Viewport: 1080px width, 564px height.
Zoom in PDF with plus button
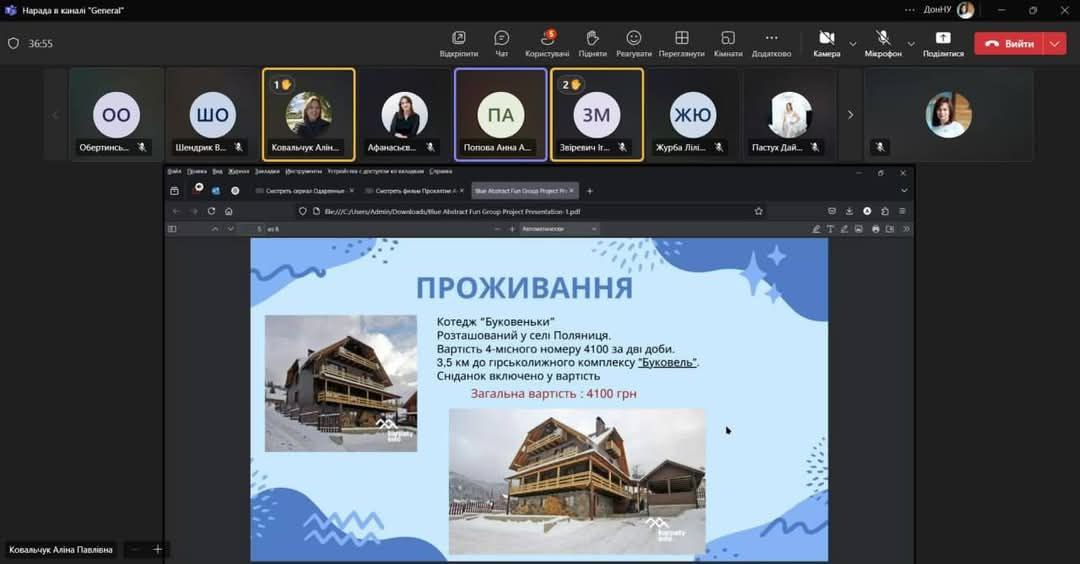(x=512, y=229)
